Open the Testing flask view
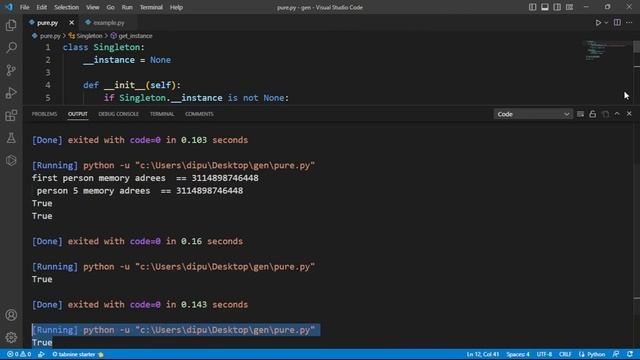 [x=11, y=138]
